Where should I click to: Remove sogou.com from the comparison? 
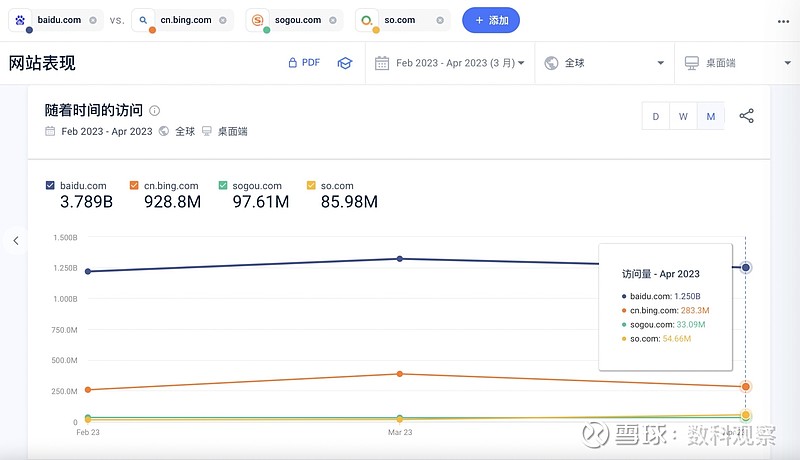pyautogui.click(x=332, y=20)
